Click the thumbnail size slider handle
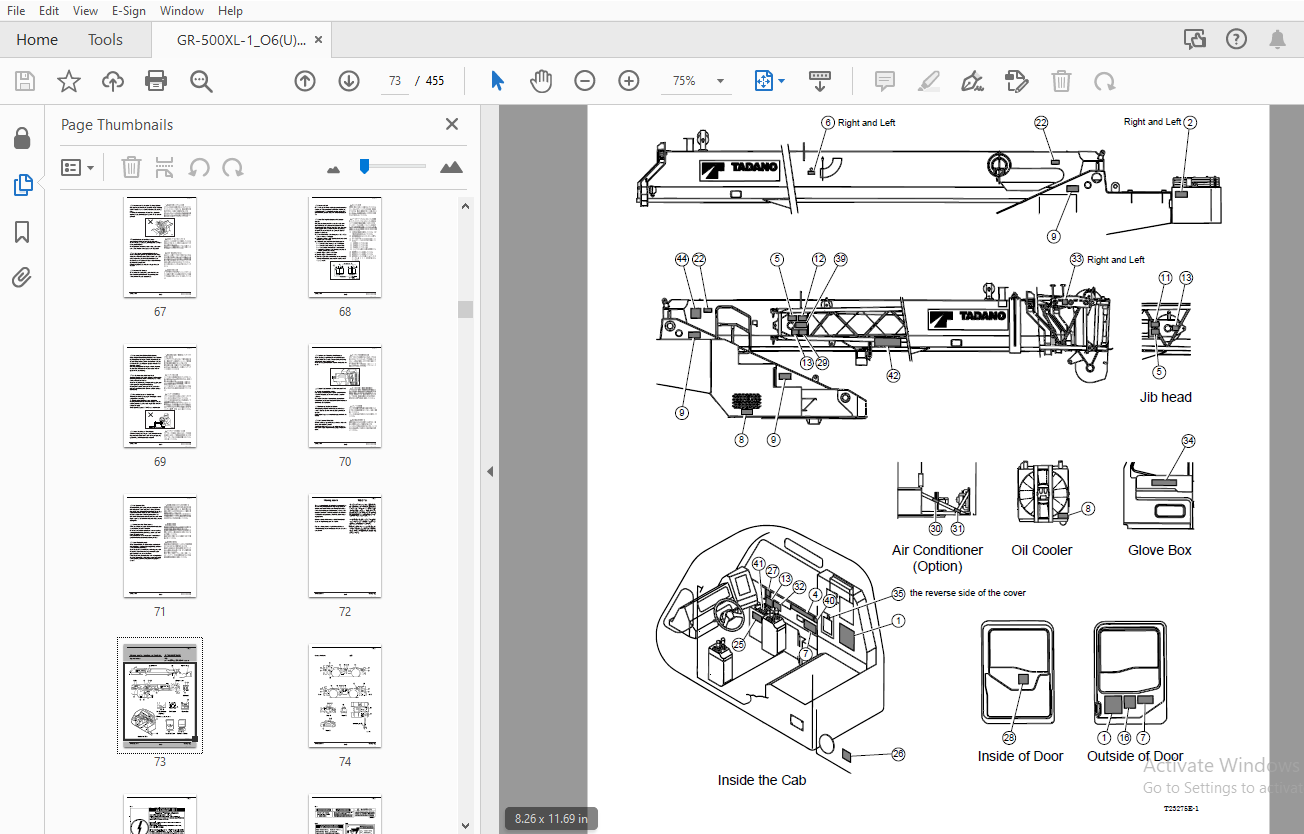Viewport: 1304px width, 834px height. click(365, 166)
